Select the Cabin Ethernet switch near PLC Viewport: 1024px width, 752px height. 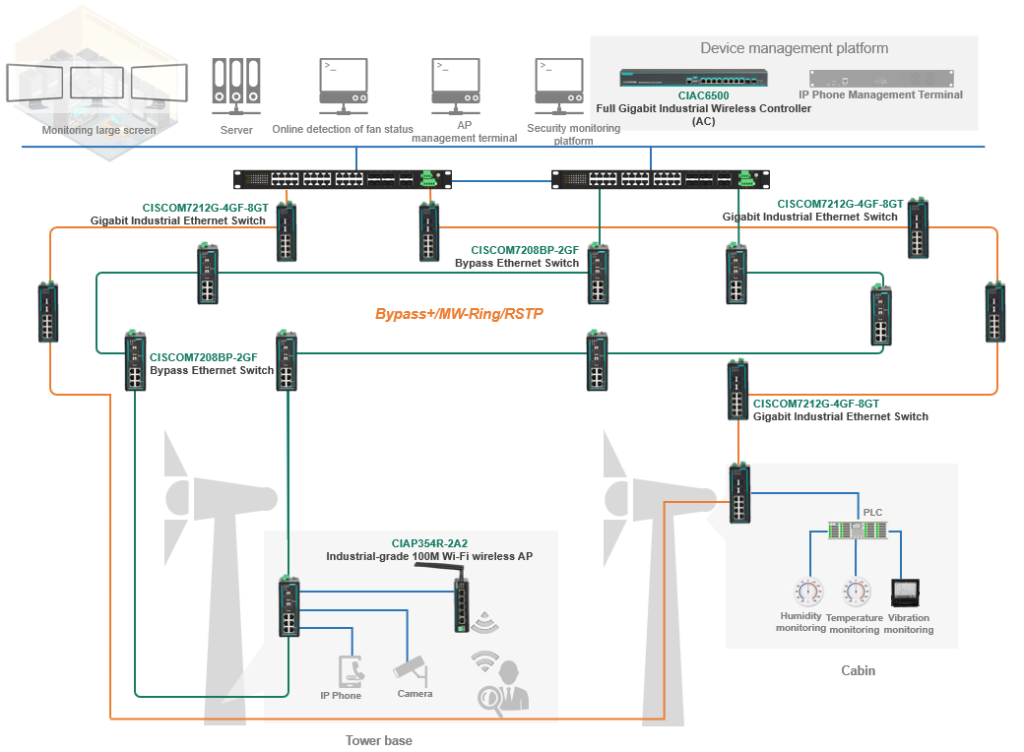740,494
